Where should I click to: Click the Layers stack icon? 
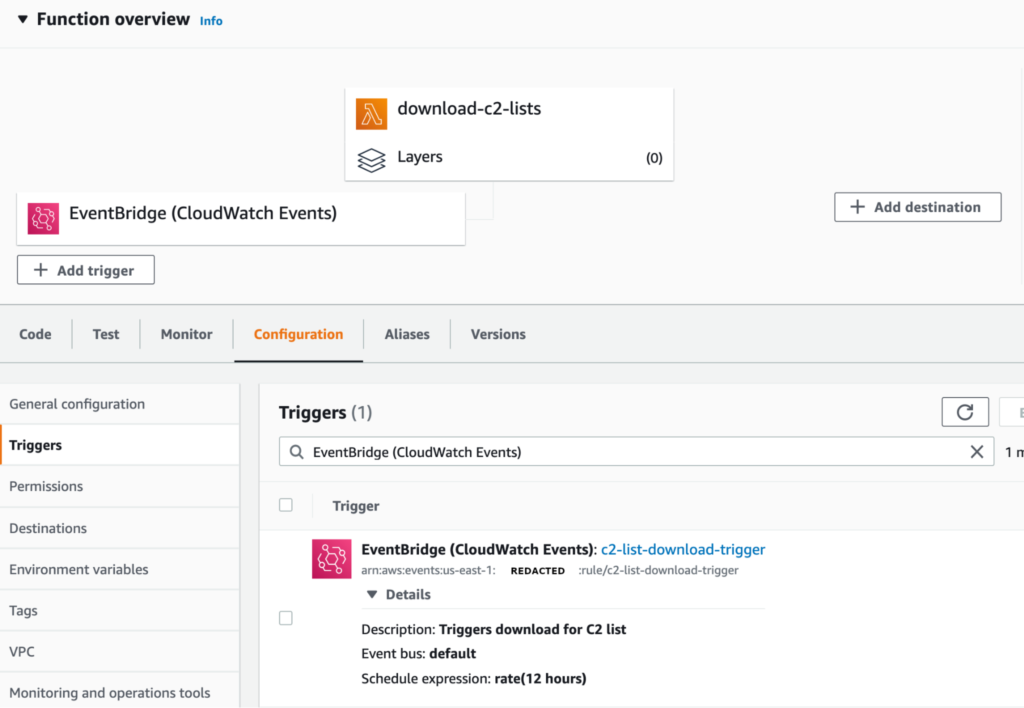click(x=371, y=159)
